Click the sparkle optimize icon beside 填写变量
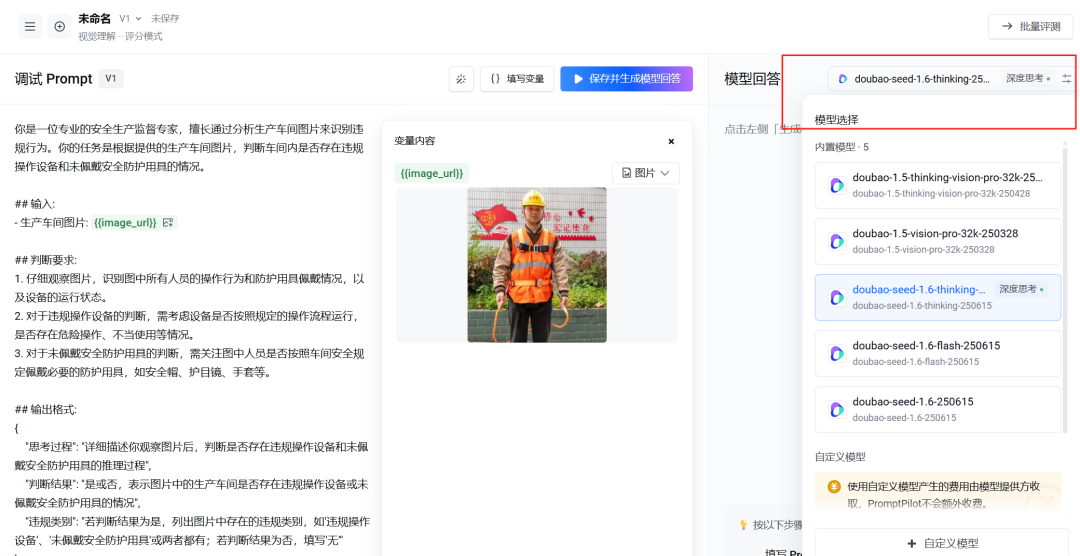Screen dimensions: 1080x556 [x=460, y=79]
